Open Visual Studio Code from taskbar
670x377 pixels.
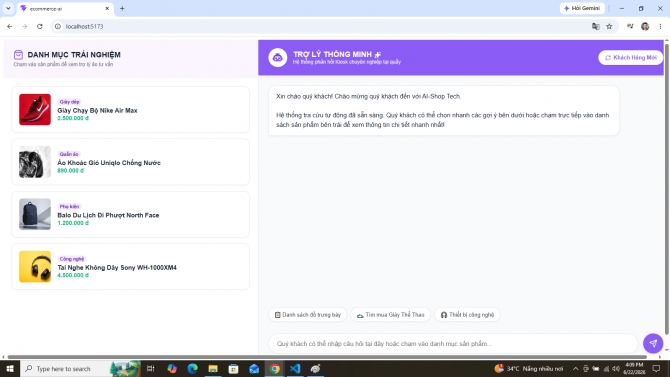click(295, 368)
